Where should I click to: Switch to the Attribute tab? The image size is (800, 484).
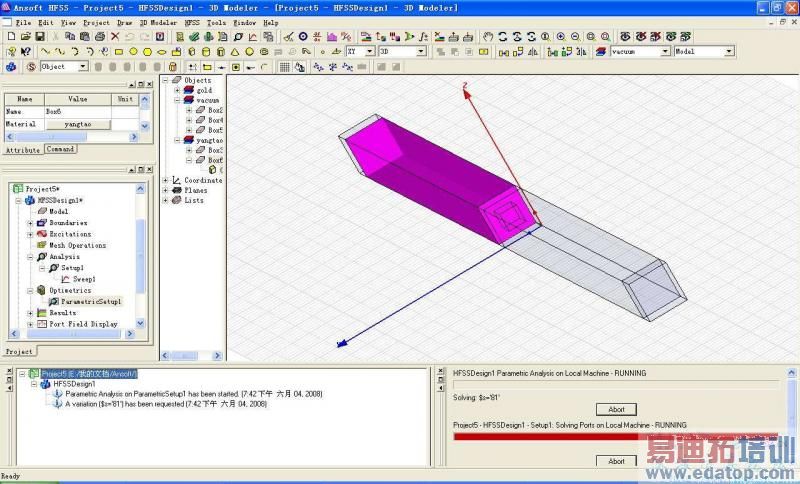tap(22, 150)
